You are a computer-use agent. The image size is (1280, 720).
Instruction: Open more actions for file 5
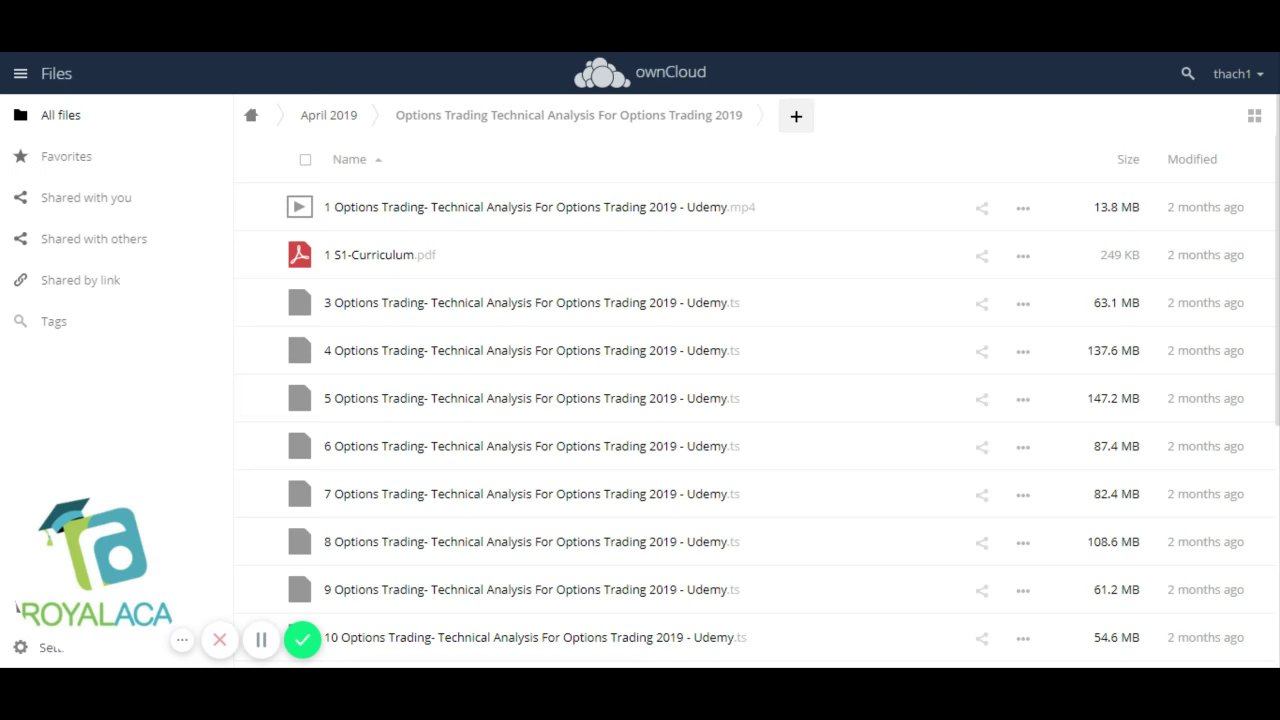pyautogui.click(x=1023, y=399)
